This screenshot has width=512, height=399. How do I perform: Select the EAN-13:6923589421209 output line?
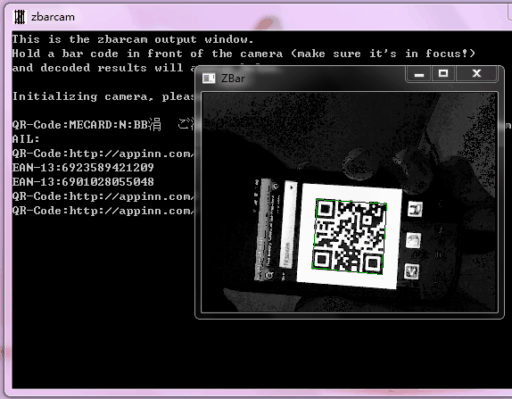pyautogui.click(x=83, y=167)
